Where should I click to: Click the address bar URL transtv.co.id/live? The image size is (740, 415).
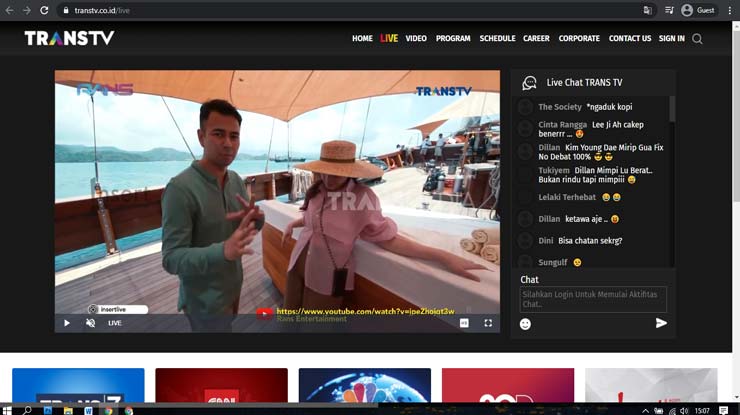click(102, 10)
